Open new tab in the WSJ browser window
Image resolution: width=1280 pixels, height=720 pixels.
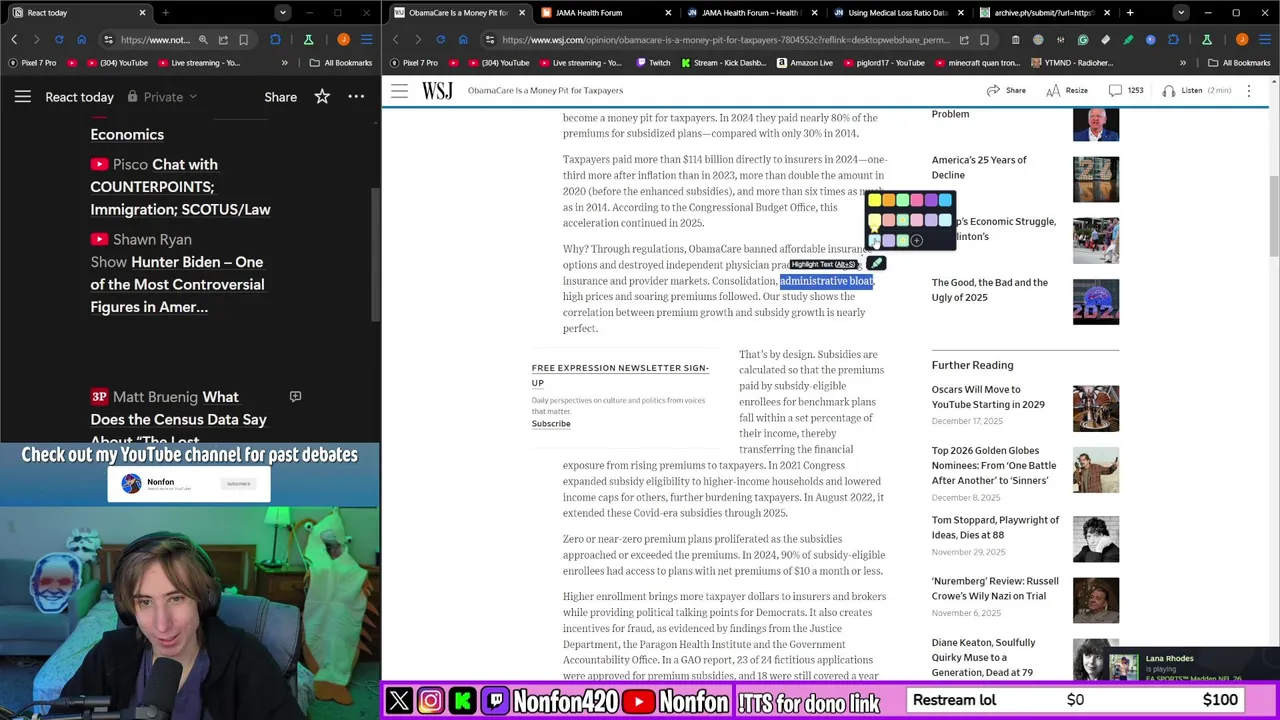pyautogui.click(x=1130, y=13)
